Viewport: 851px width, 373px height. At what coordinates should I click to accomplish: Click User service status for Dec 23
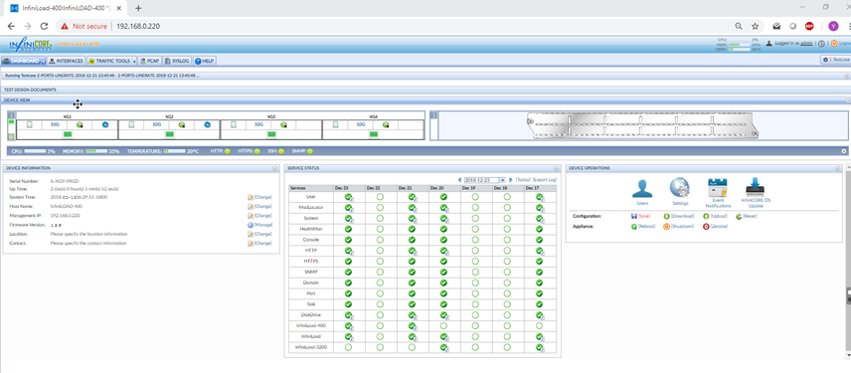tap(348, 197)
